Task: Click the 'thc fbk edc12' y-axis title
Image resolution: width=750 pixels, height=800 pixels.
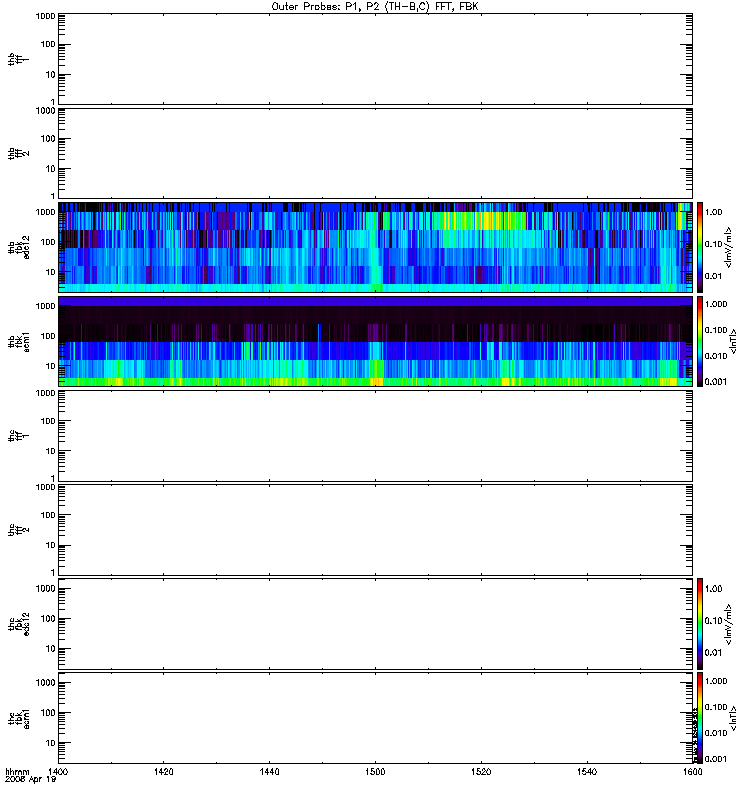Action: click(18, 623)
